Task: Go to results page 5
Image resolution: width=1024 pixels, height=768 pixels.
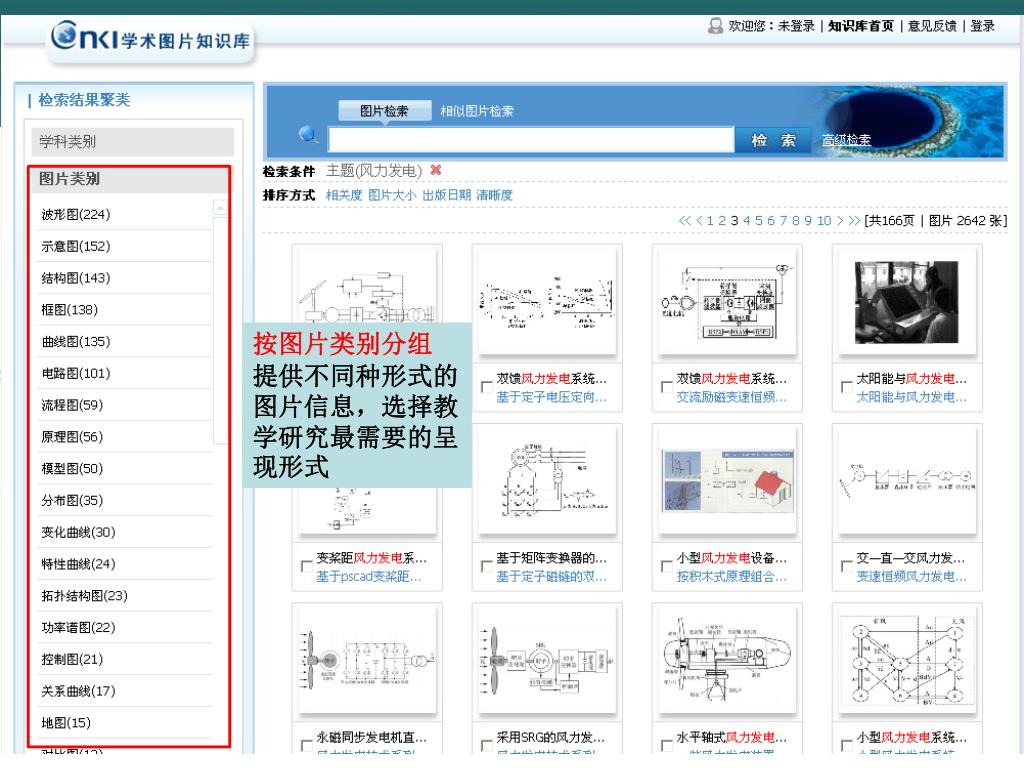Action: (x=759, y=221)
